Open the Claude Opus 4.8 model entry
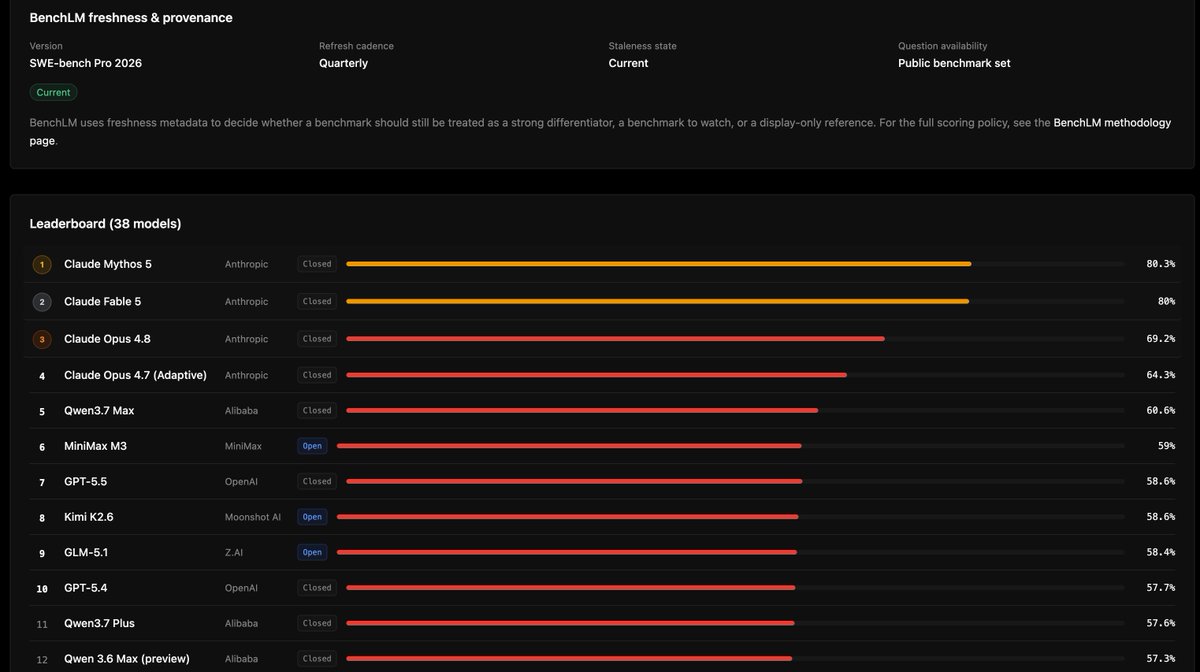This screenshot has height=672, width=1200. (x=107, y=339)
